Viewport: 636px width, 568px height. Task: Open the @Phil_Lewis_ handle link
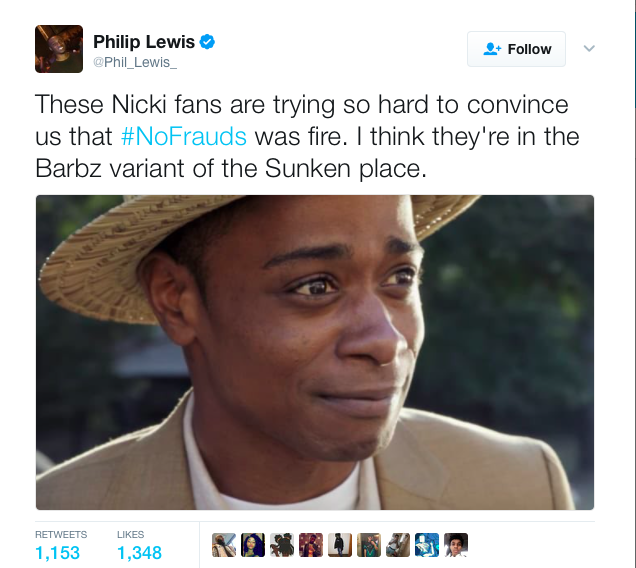tap(135, 62)
